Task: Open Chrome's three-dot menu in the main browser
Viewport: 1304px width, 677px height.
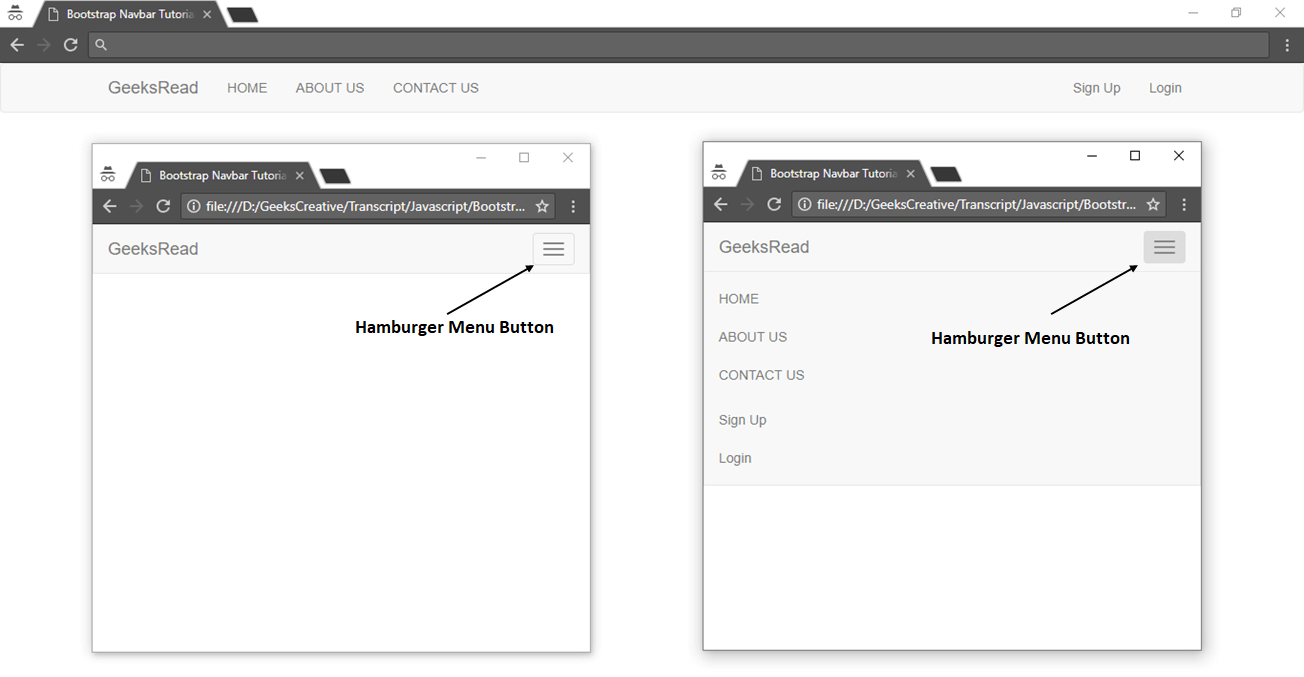Action: pos(1287,44)
